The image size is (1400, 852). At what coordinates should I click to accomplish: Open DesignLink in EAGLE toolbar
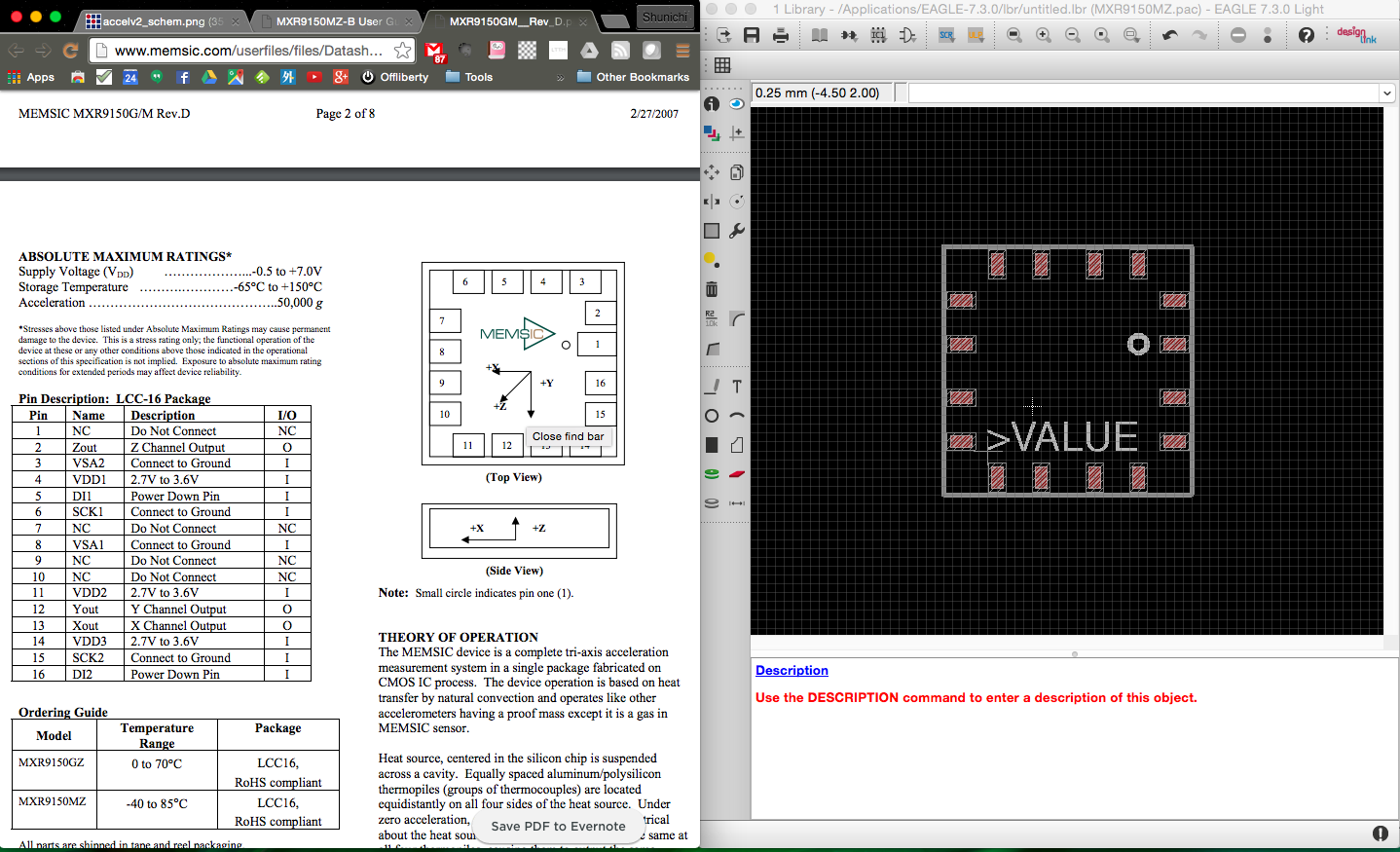pos(1356,35)
